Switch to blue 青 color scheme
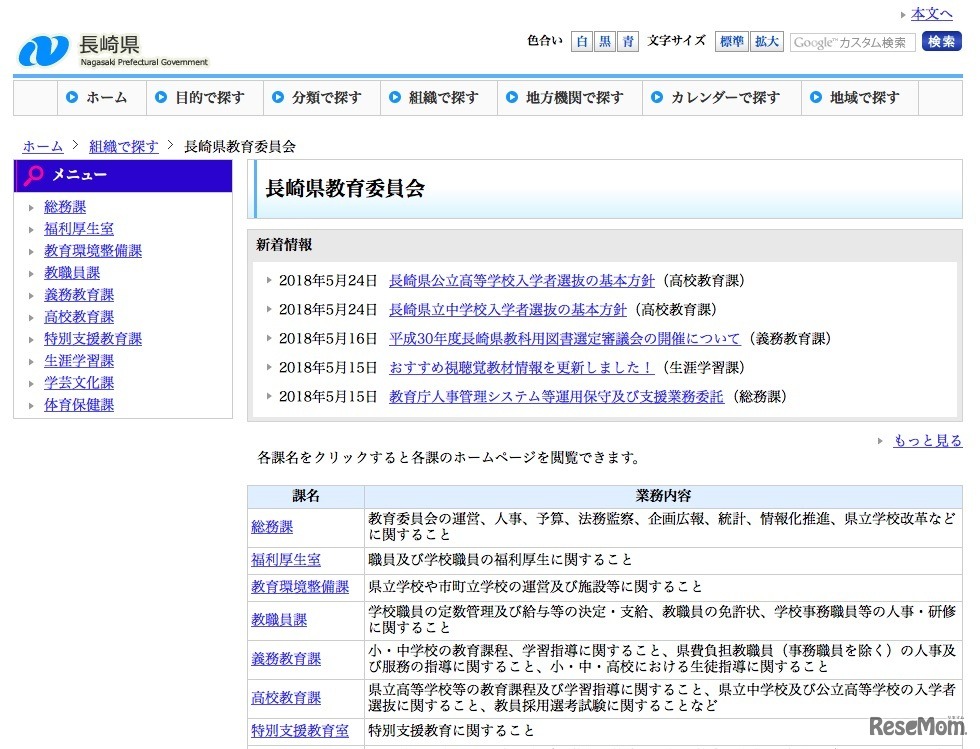 [x=628, y=42]
